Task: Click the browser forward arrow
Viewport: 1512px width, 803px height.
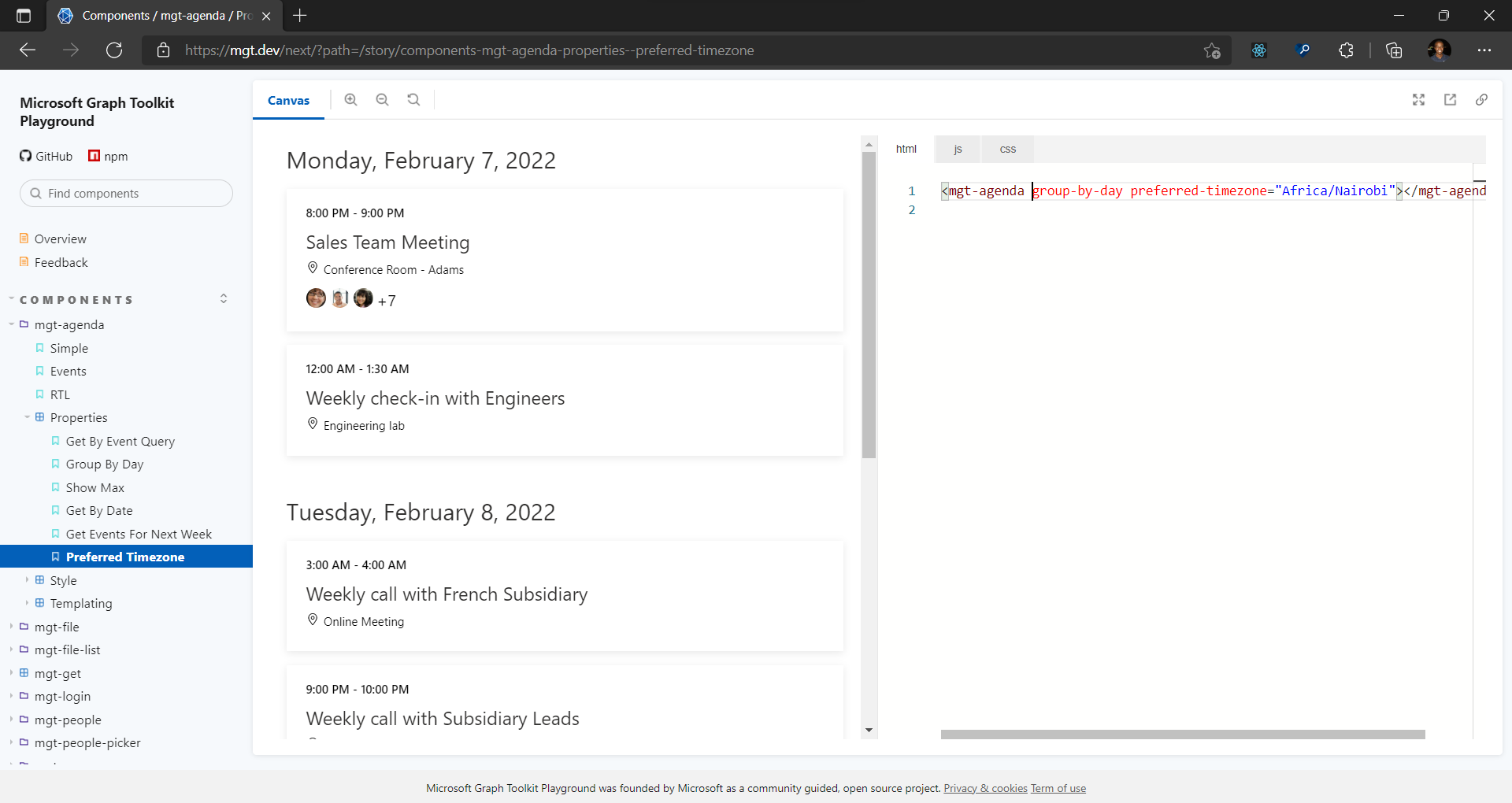Action: [x=71, y=50]
